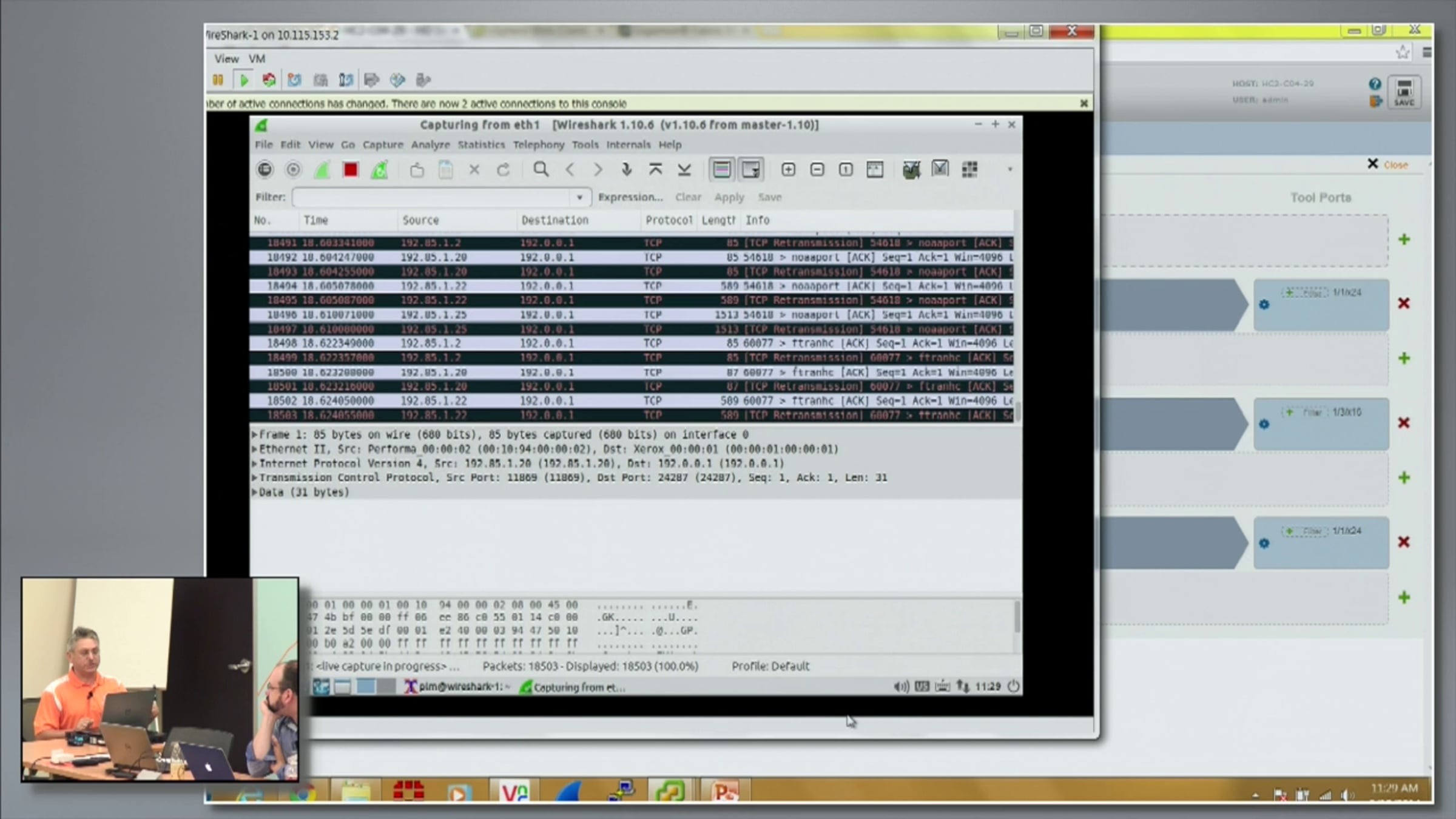This screenshot has height=819, width=1456.
Task: Zoom in packet list text
Action: 788,170
